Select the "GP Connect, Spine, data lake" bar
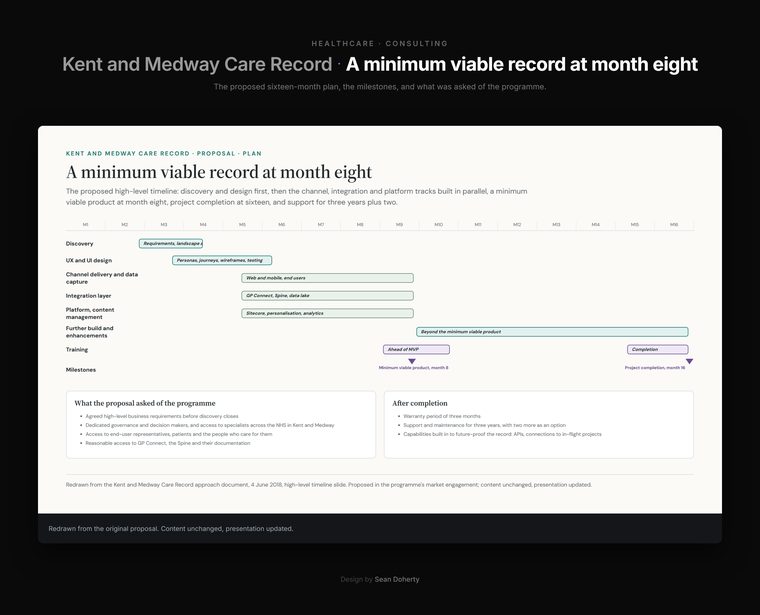 tap(327, 296)
